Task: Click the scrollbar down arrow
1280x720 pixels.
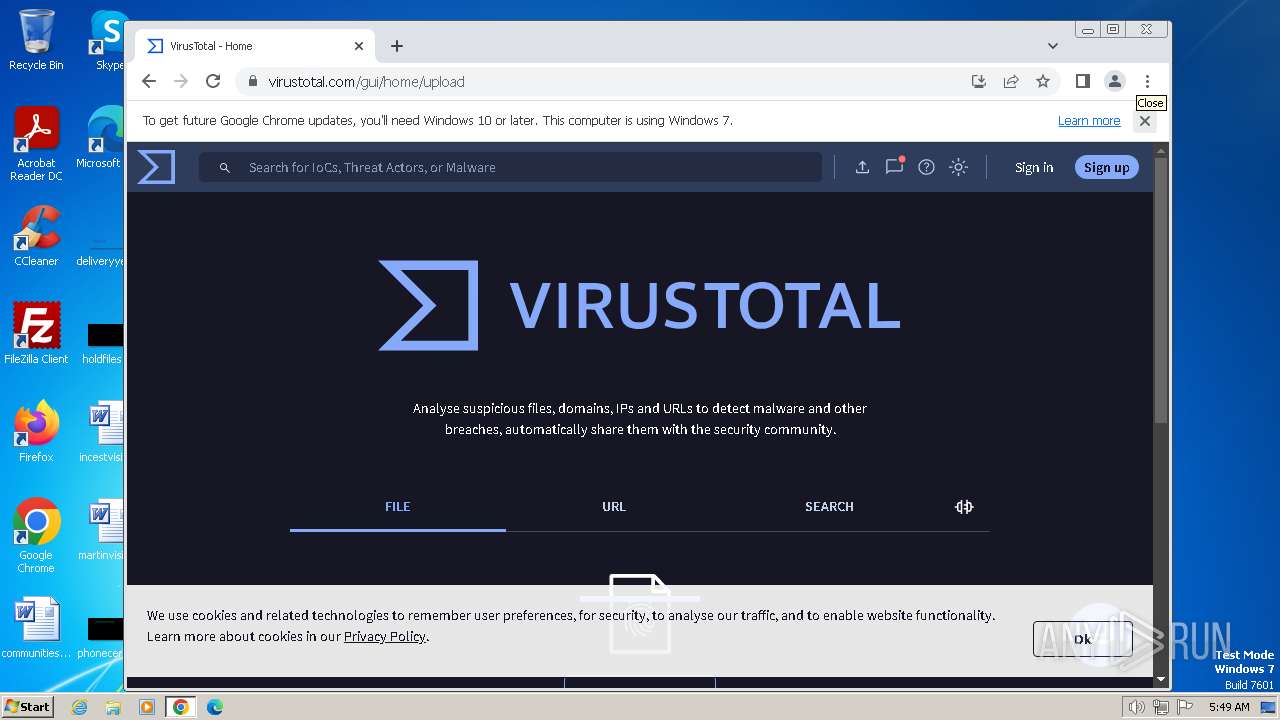Action: tap(1161, 679)
